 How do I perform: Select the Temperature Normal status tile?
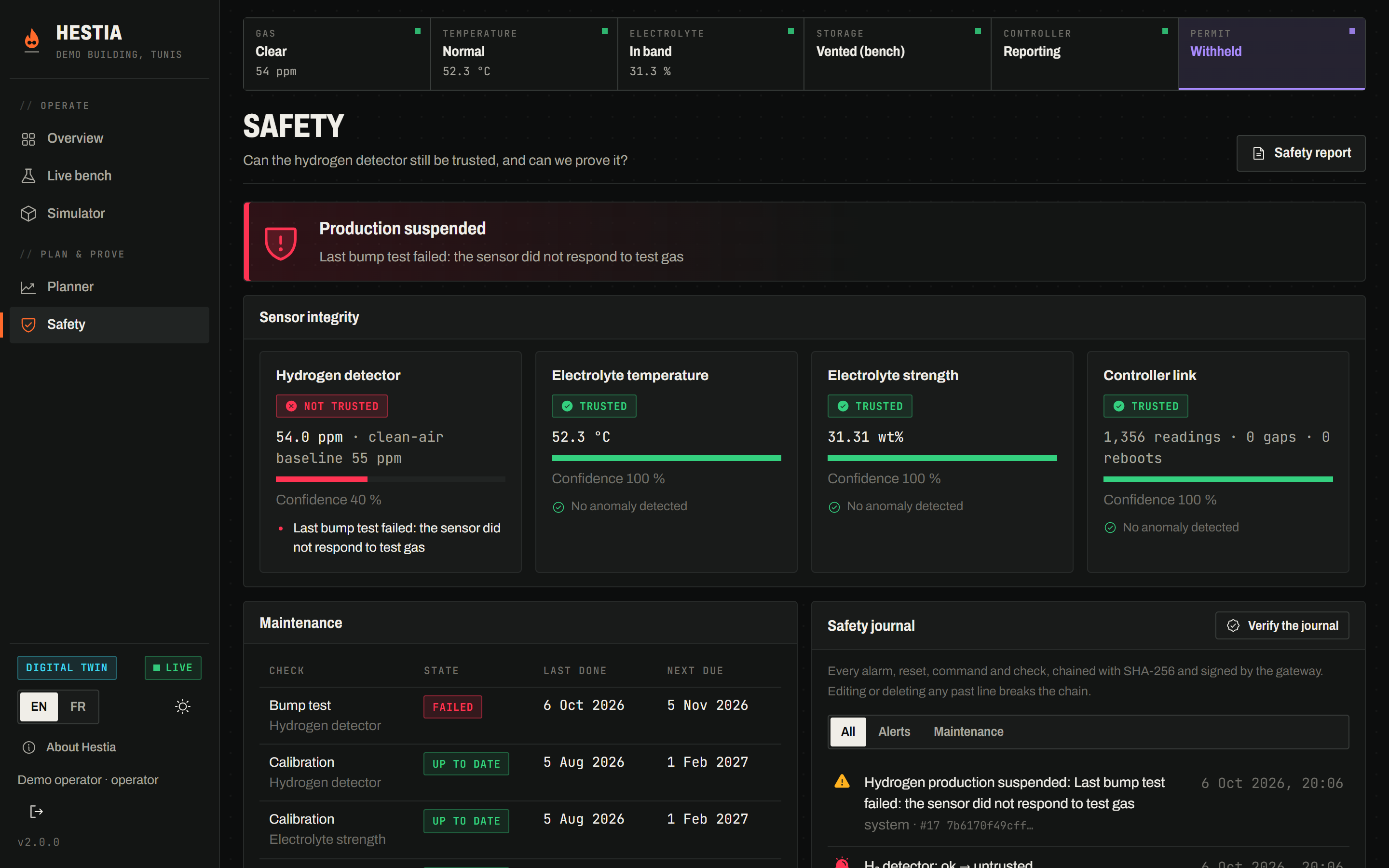pyautogui.click(x=524, y=54)
